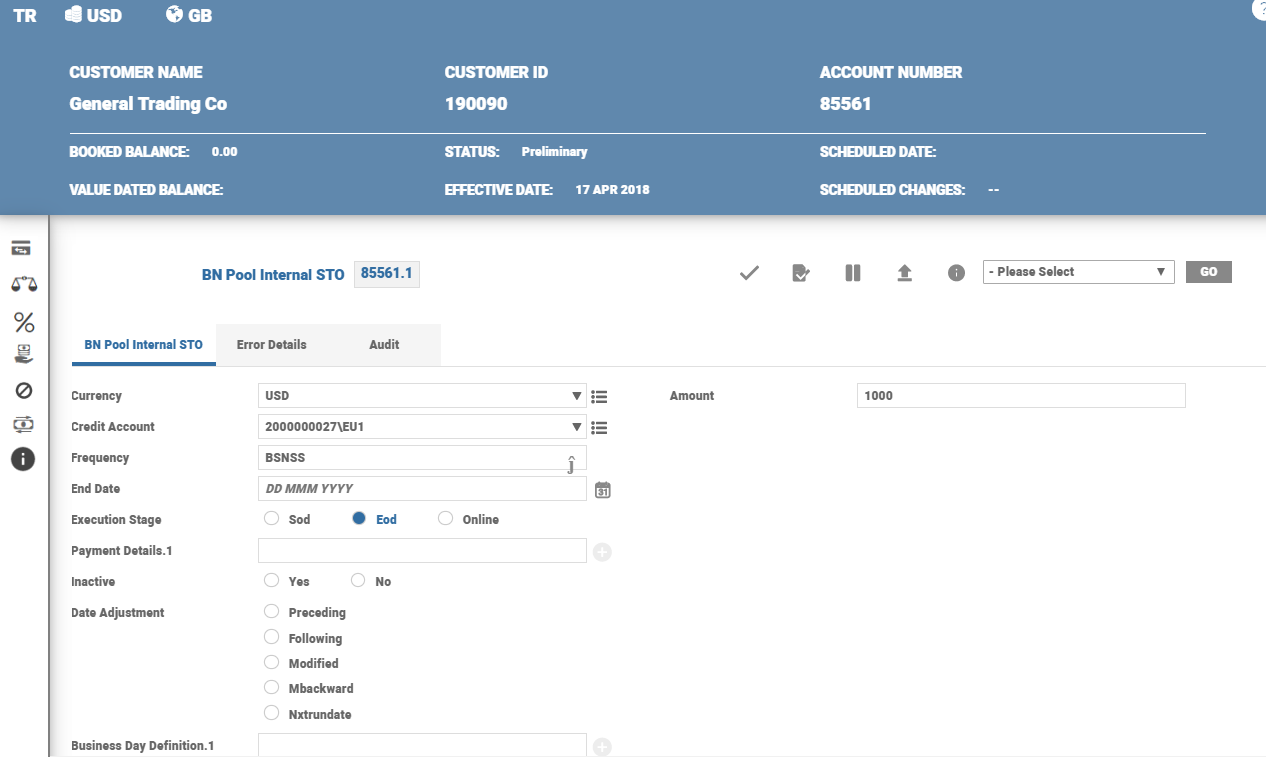1266x757 pixels.
Task: Select the Online execution stage option
Action: 446,519
